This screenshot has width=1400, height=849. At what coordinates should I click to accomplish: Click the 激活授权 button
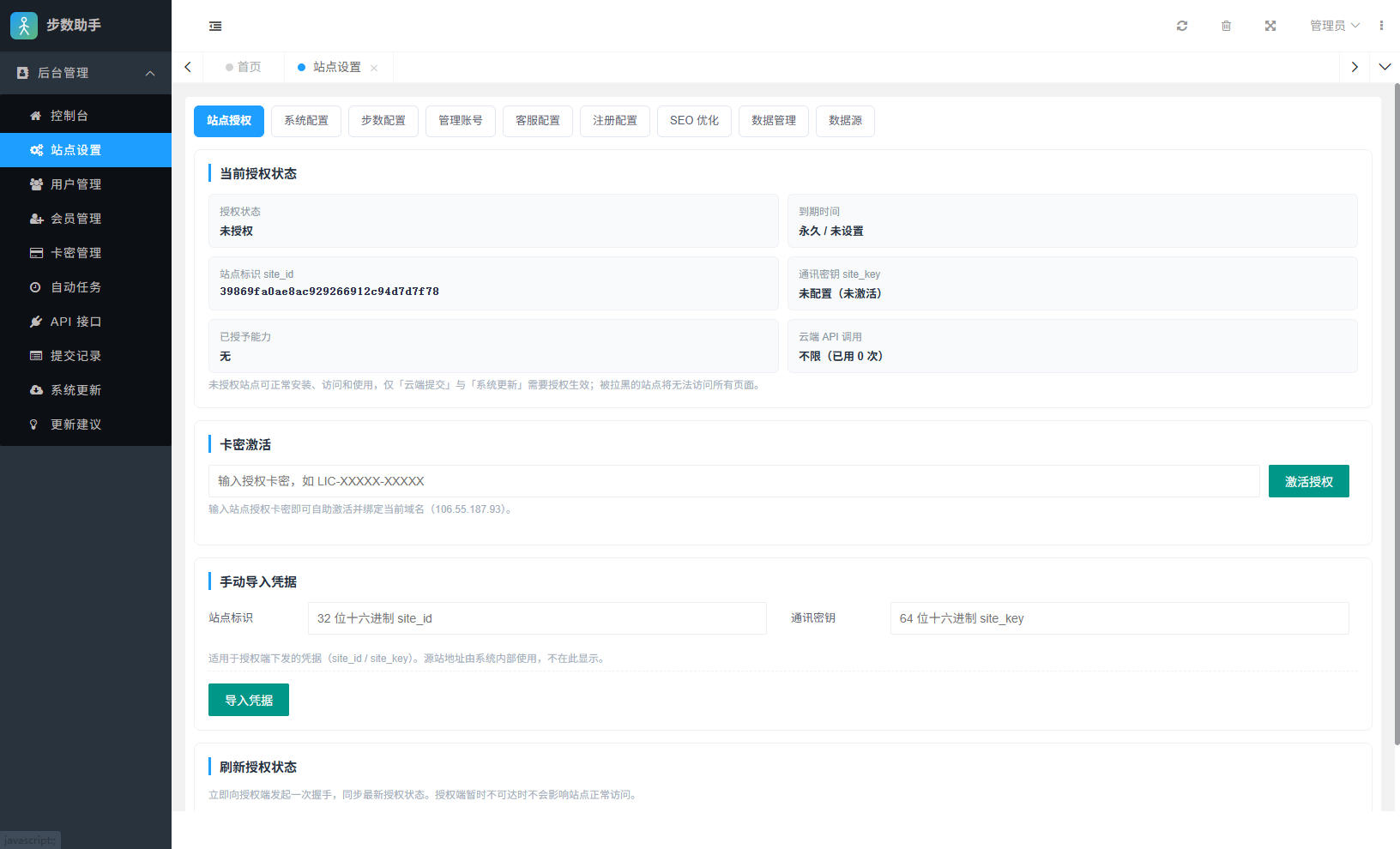click(x=1309, y=481)
